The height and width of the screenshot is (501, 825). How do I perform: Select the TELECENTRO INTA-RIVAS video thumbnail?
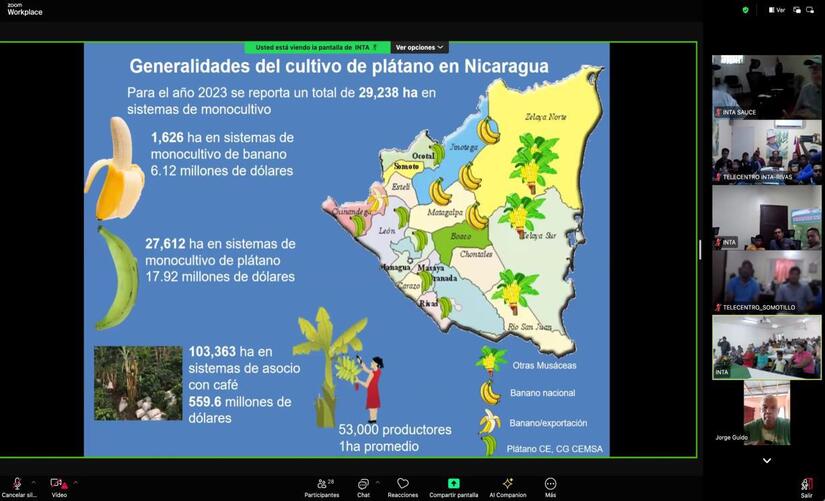[x=767, y=152]
